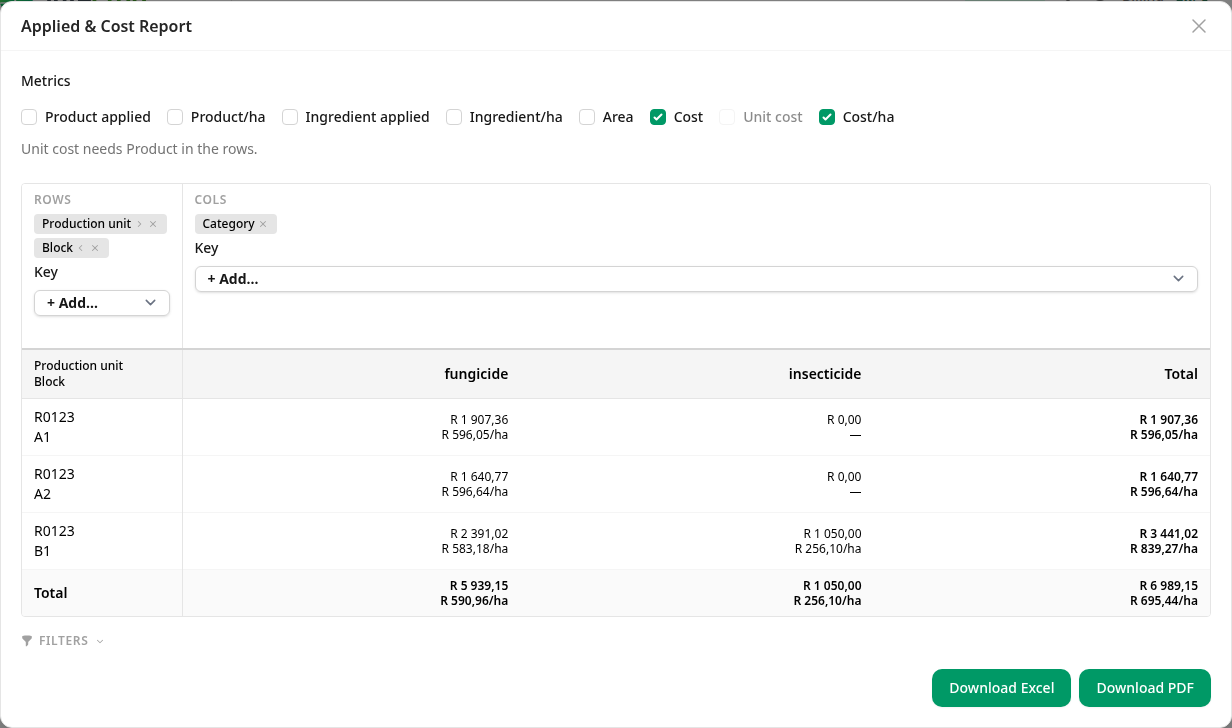Click the Total row label
The image size is (1232, 728).
point(51,593)
